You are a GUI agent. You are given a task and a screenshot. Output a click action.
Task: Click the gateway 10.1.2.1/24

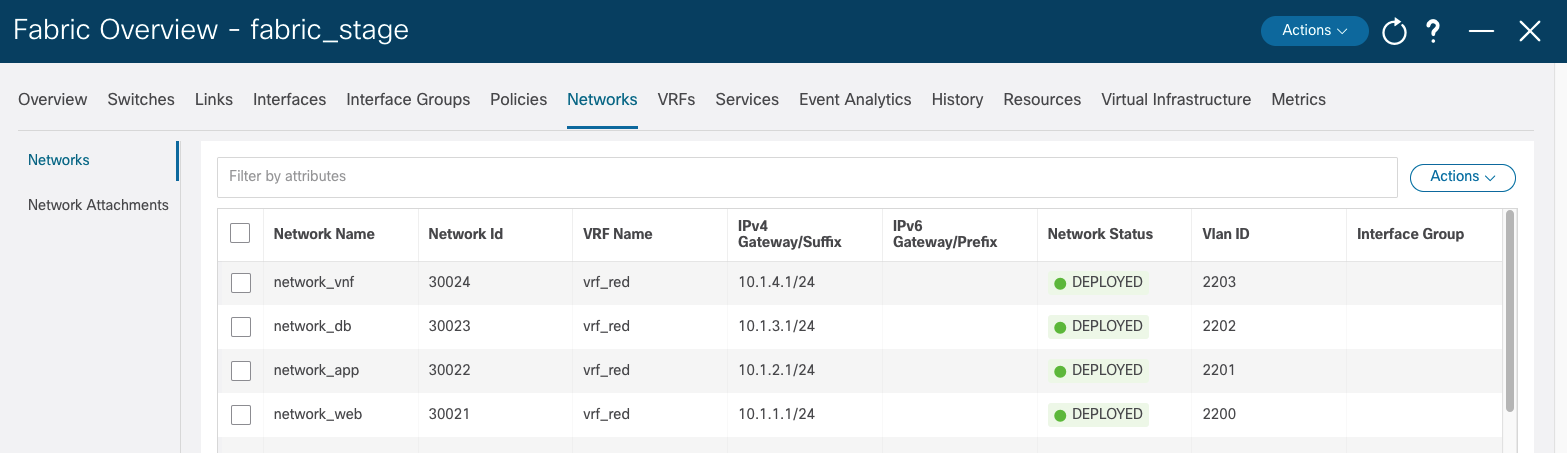(x=776, y=370)
